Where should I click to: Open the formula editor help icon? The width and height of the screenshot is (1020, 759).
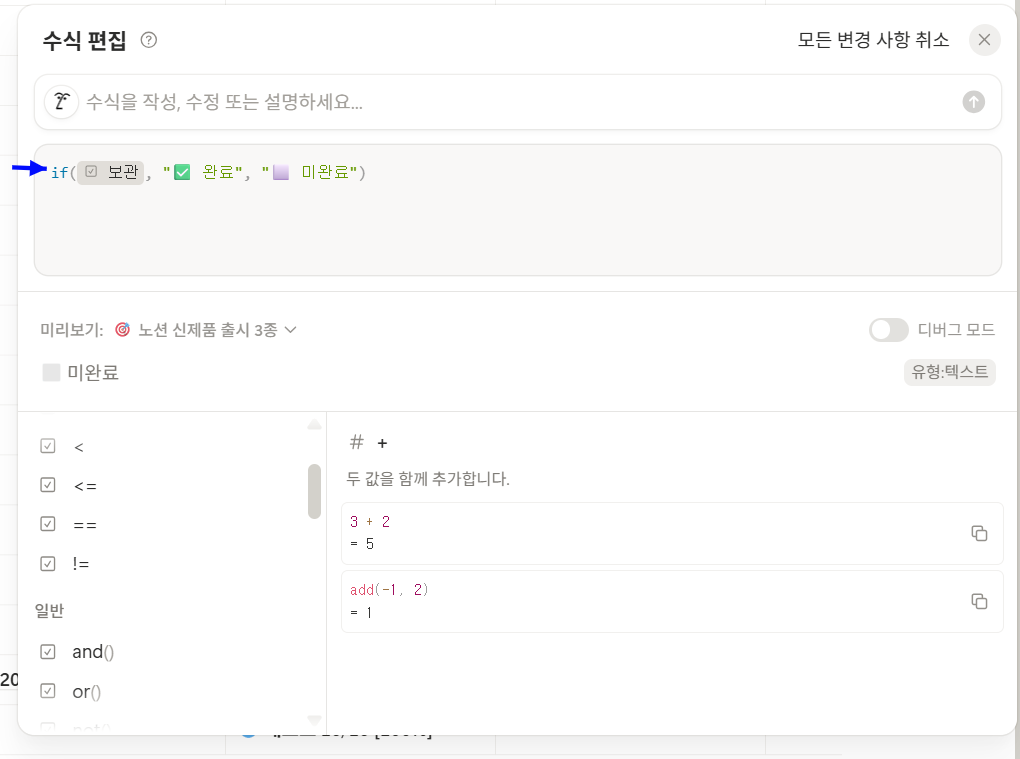coord(149,40)
